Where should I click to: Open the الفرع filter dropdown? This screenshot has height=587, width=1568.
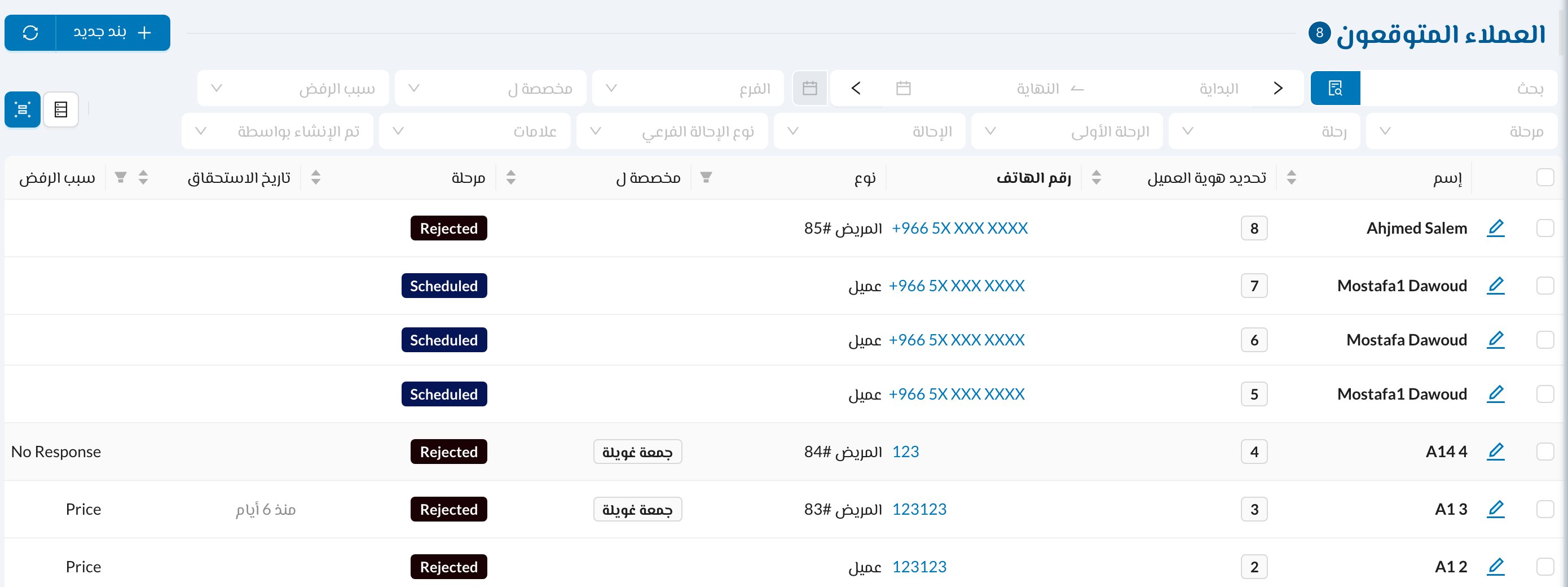pos(688,88)
